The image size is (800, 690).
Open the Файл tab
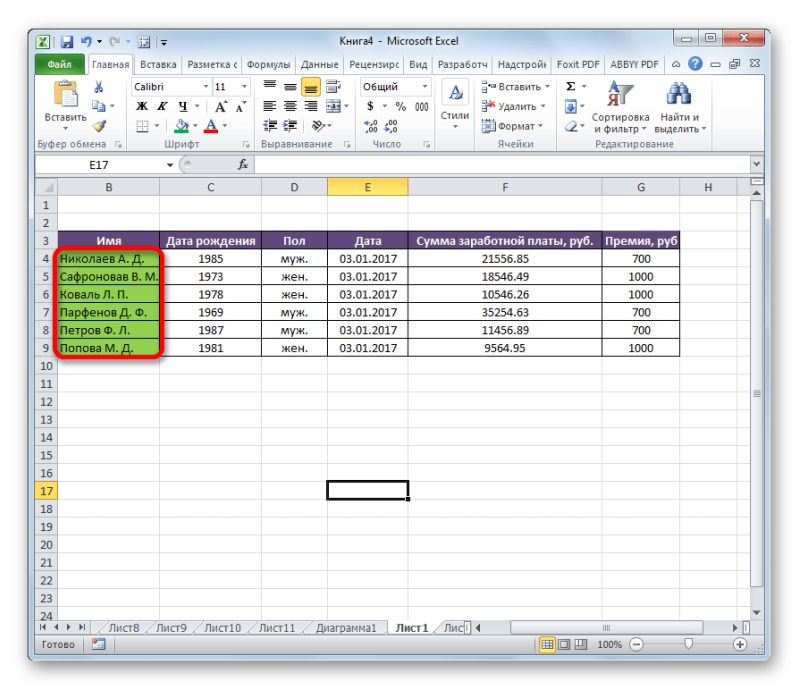click(x=60, y=64)
